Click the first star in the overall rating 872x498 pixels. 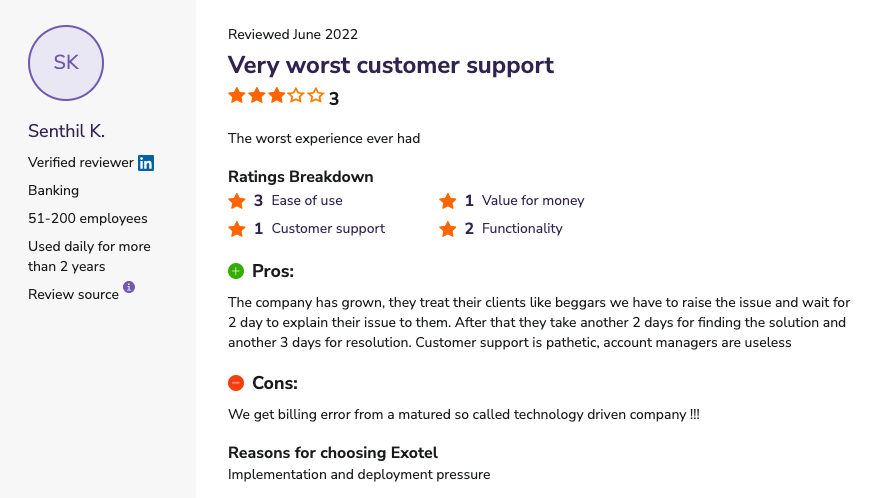pyautogui.click(x=237, y=96)
